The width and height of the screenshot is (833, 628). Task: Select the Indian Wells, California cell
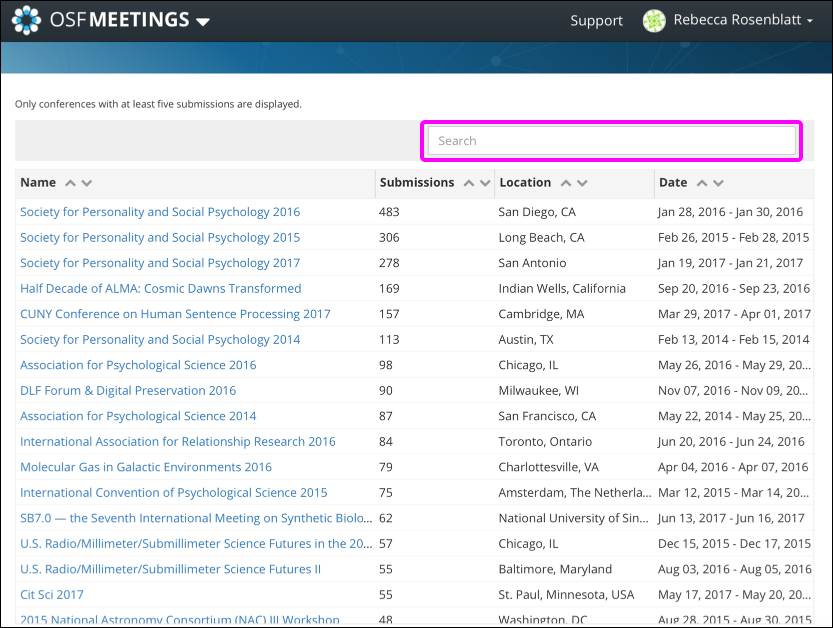pos(562,288)
